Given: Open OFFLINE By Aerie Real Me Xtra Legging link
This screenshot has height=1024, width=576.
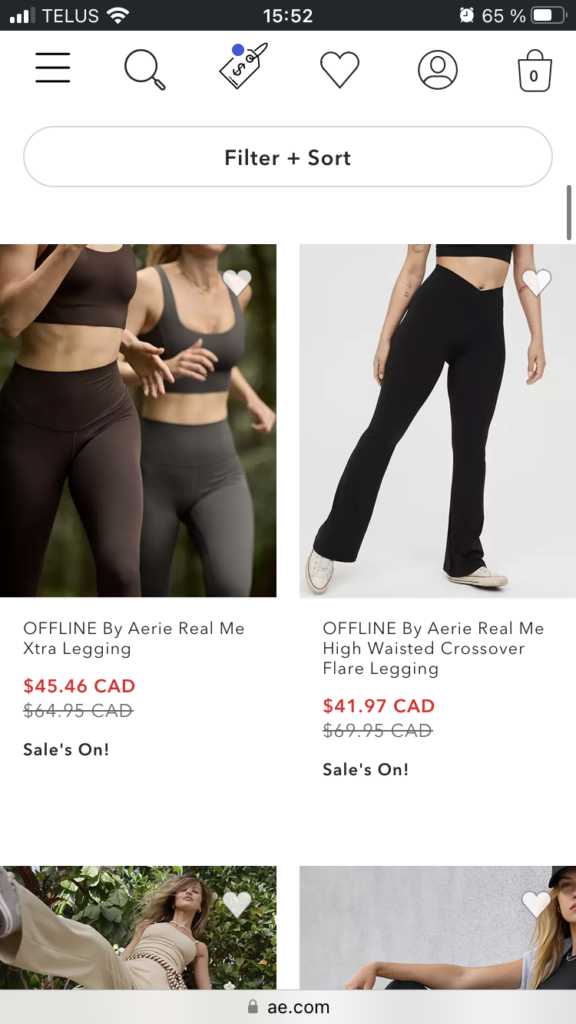Looking at the screenshot, I should [134, 639].
